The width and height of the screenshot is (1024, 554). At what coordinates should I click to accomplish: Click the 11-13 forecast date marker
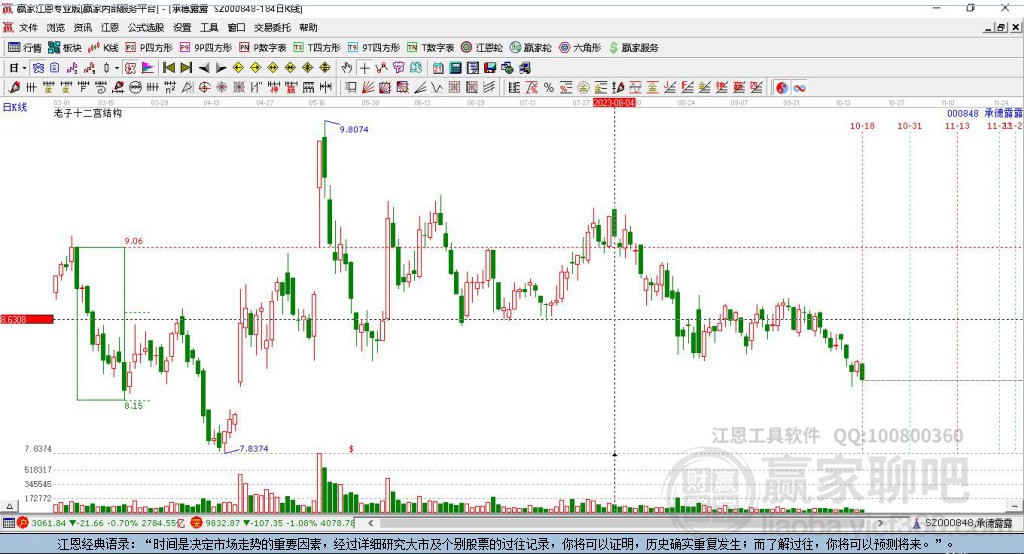pos(957,125)
